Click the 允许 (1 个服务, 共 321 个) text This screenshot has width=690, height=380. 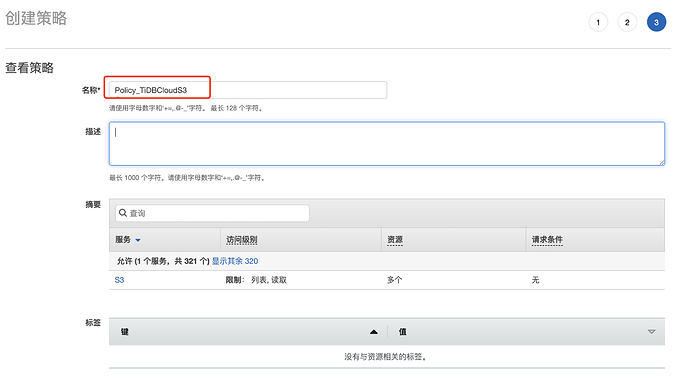[x=163, y=261]
